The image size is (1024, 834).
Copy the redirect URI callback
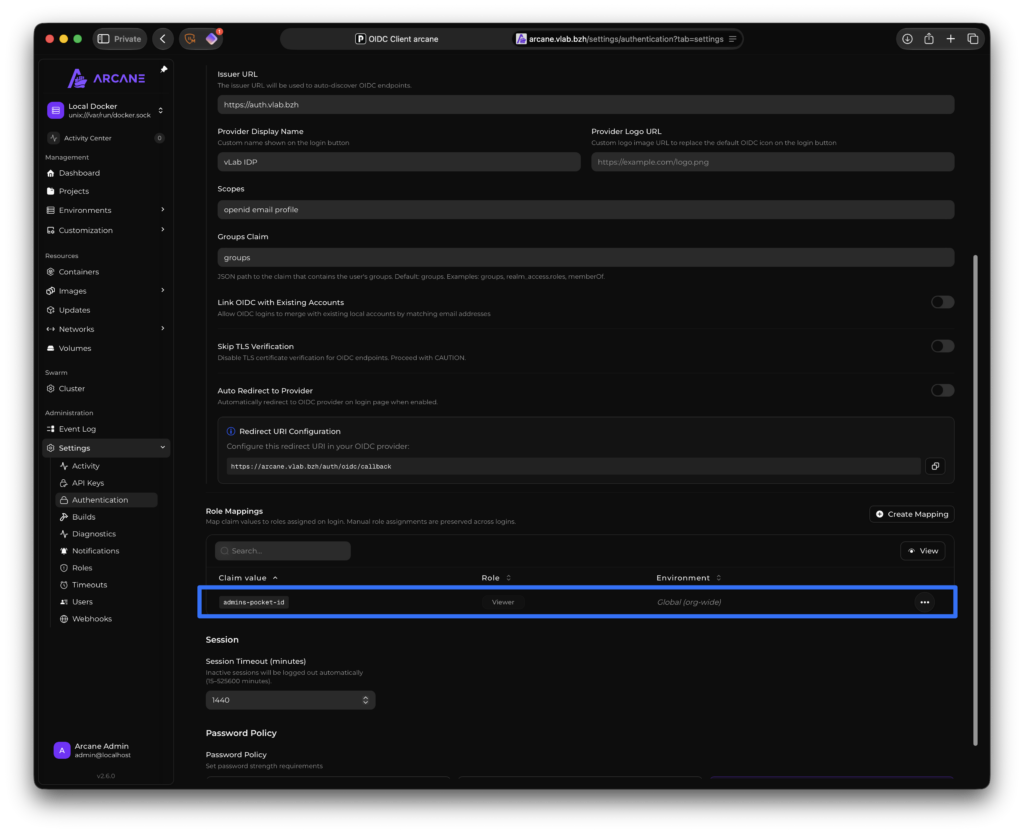pos(935,466)
